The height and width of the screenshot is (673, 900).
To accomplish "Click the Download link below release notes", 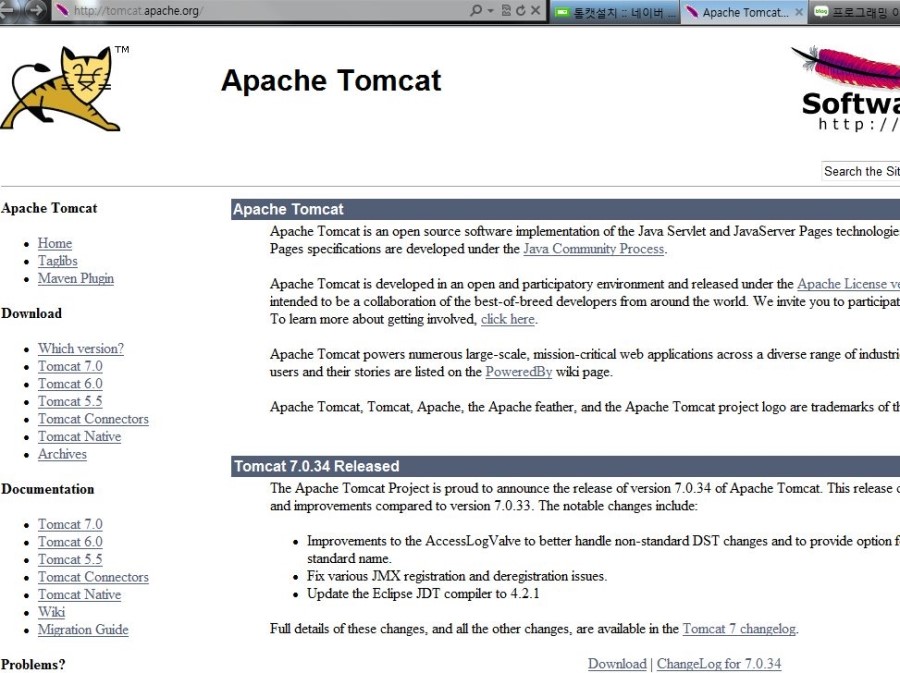I will click(x=617, y=664).
